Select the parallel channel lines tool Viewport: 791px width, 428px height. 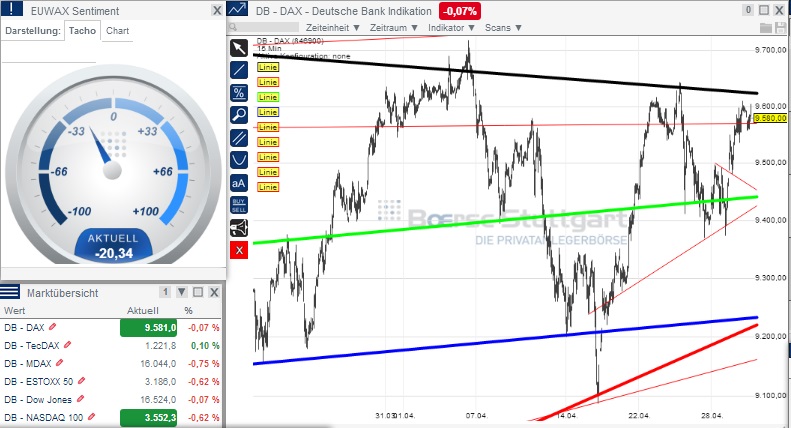point(239,137)
